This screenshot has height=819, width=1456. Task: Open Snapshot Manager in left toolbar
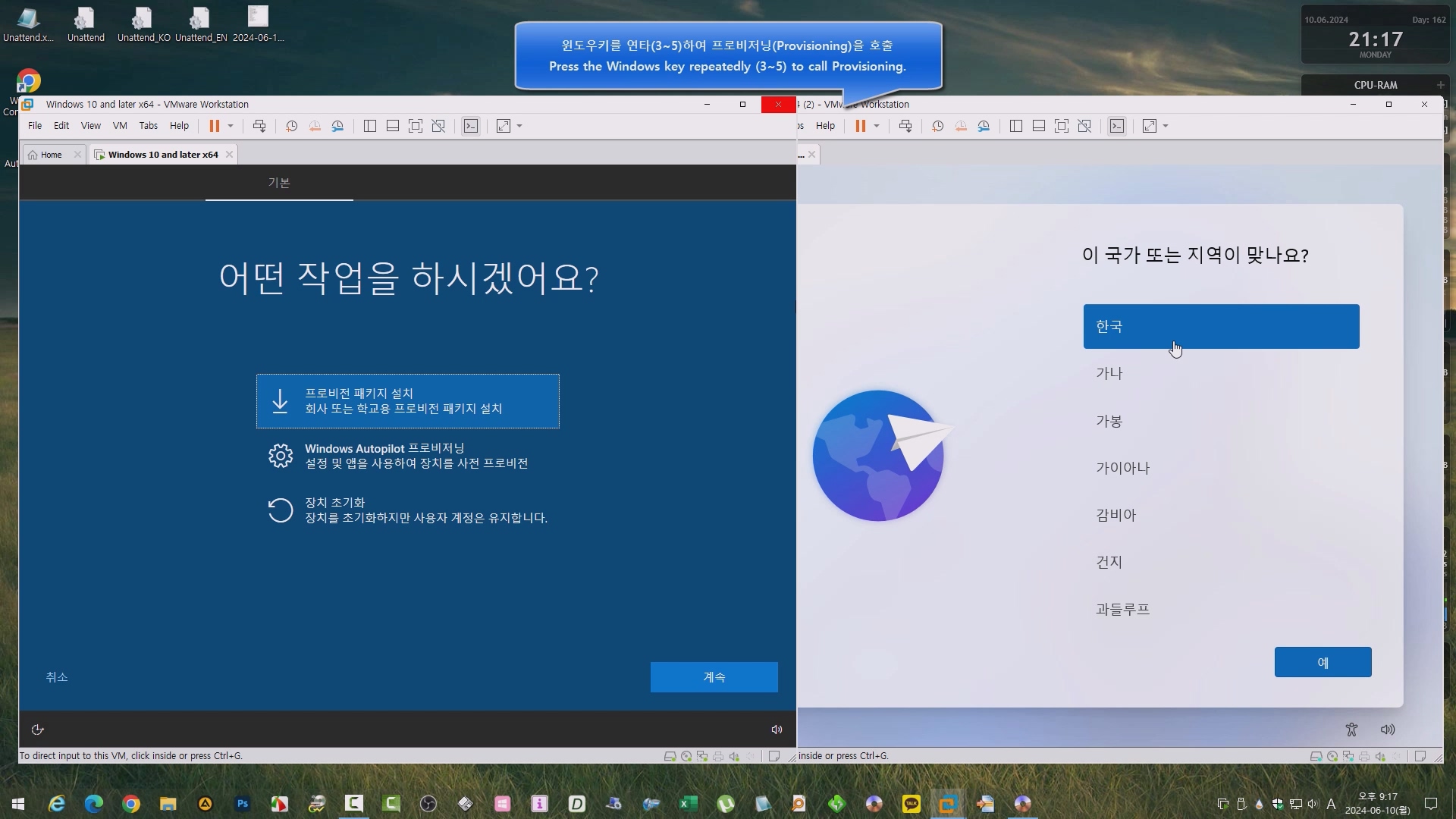[x=338, y=126]
